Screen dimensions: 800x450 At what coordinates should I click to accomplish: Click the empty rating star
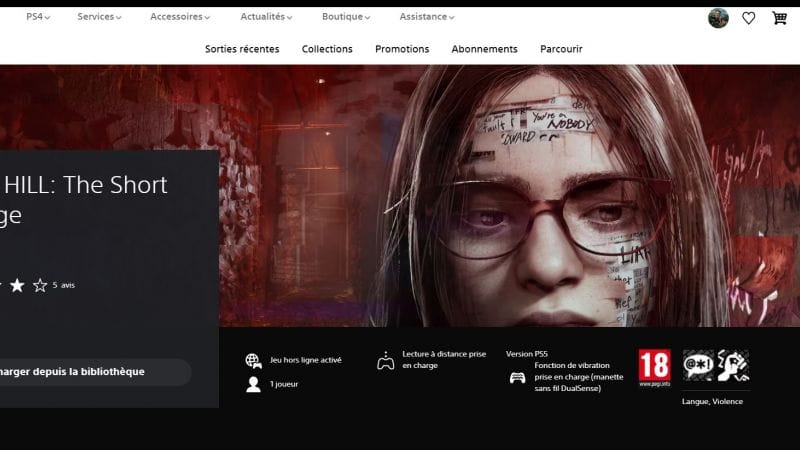tap(40, 285)
